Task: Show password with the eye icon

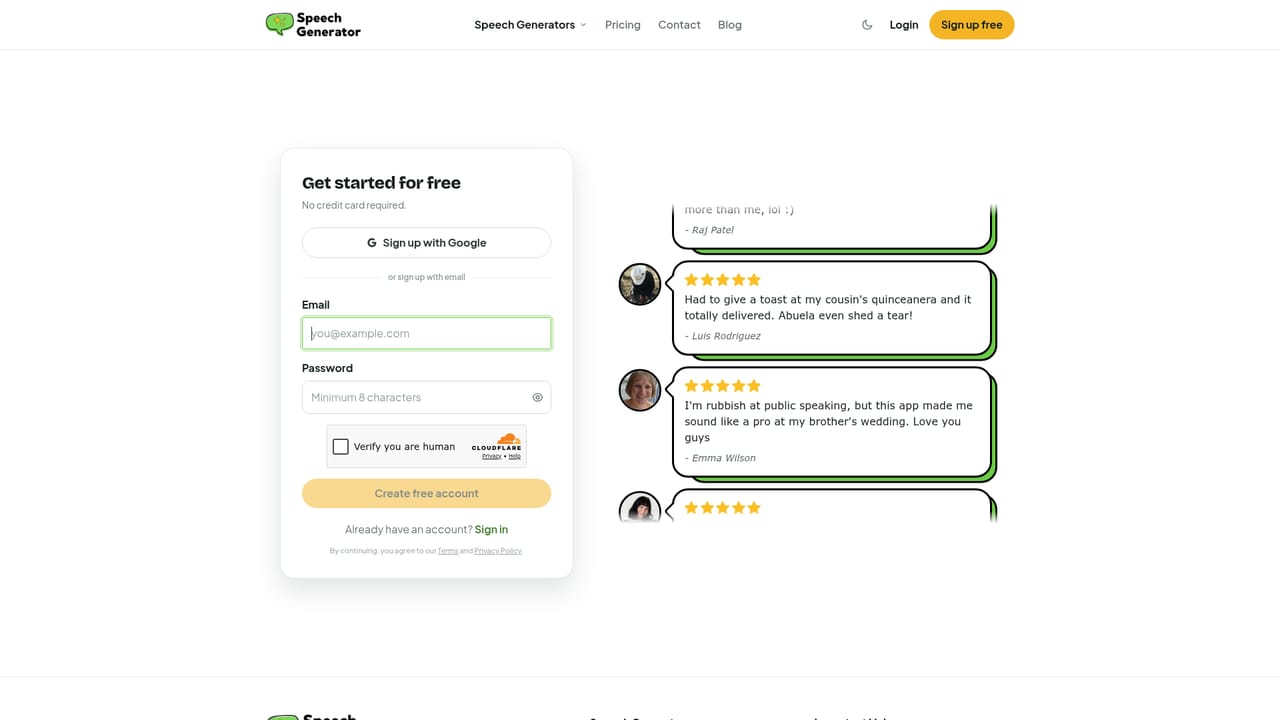Action: 537,397
